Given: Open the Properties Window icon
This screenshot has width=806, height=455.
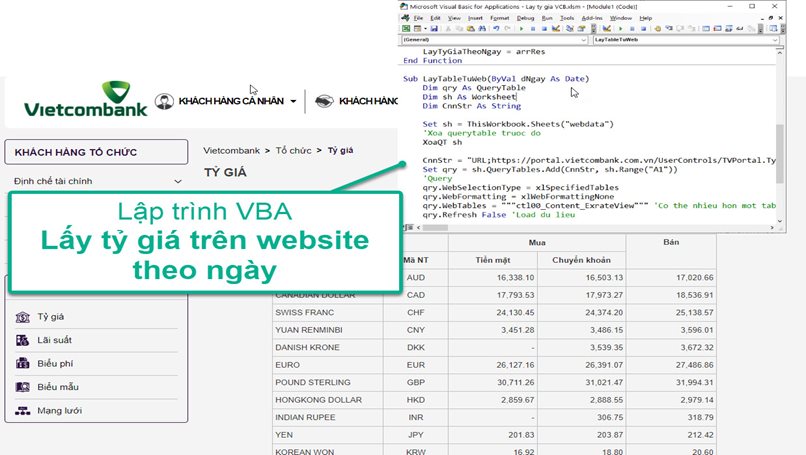Looking at the screenshot, I should click(x=581, y=28).
